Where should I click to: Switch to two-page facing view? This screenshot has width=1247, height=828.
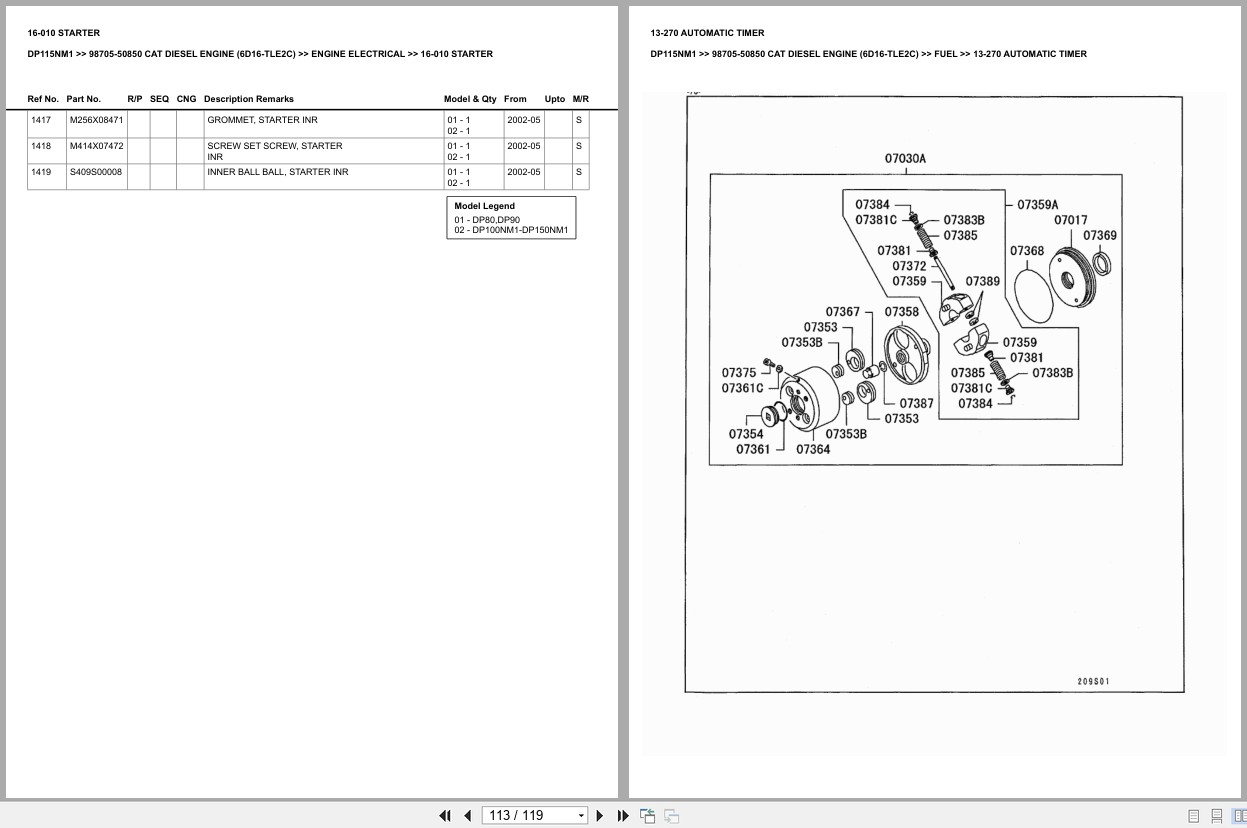[x=1238, y=816]
